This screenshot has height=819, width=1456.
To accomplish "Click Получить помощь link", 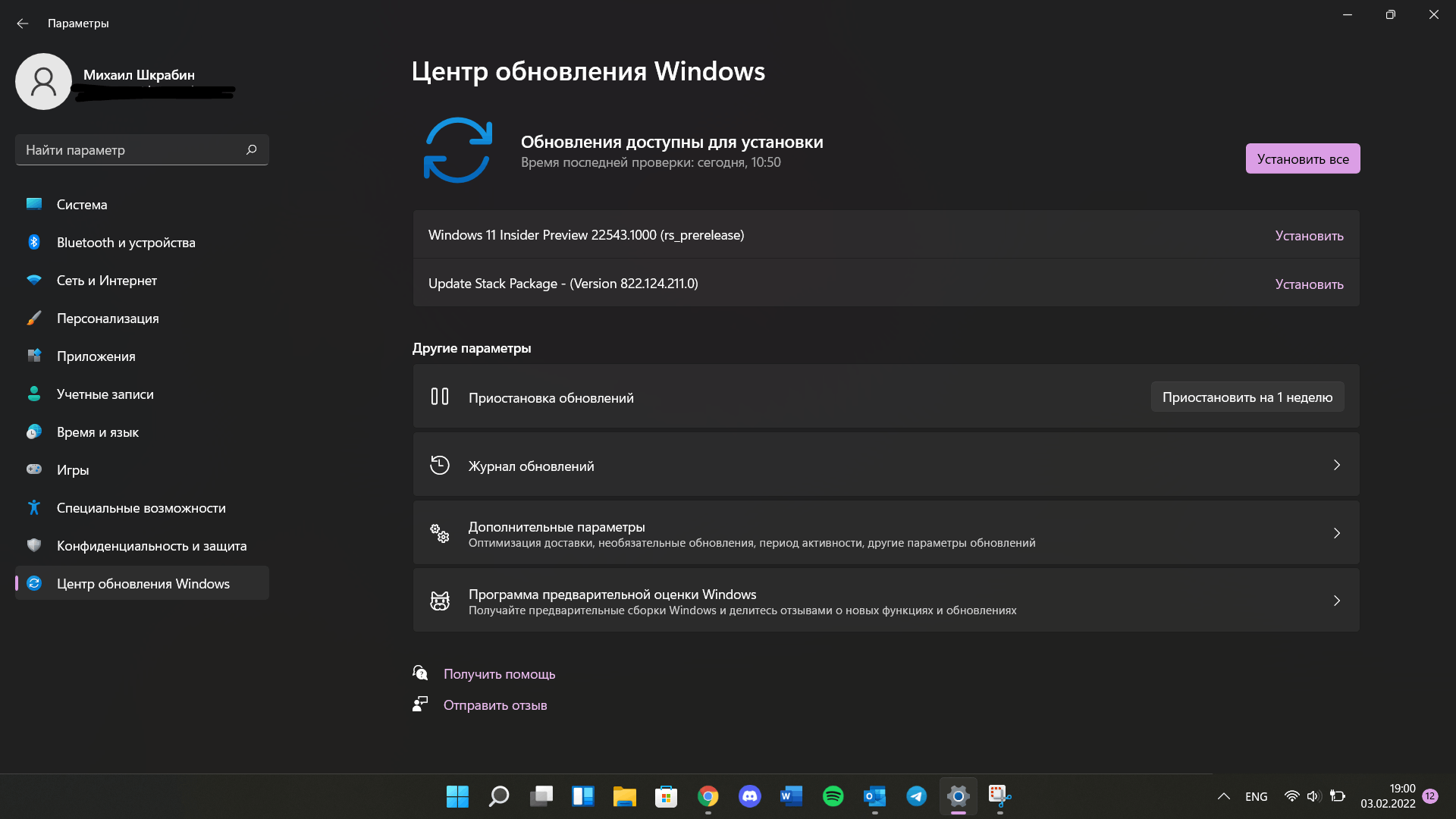I will (x=499, y=673).
